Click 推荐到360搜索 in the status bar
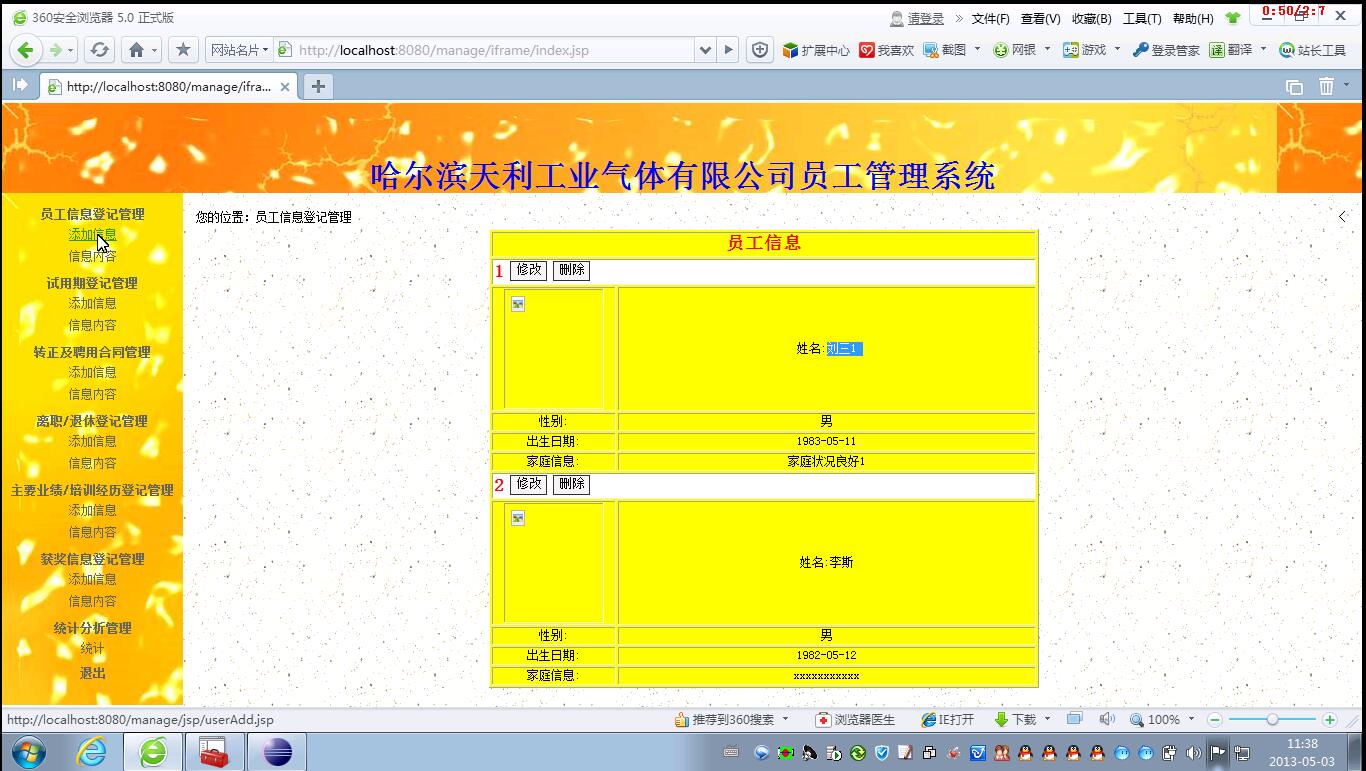1366x771 pixels. point(725,720)
